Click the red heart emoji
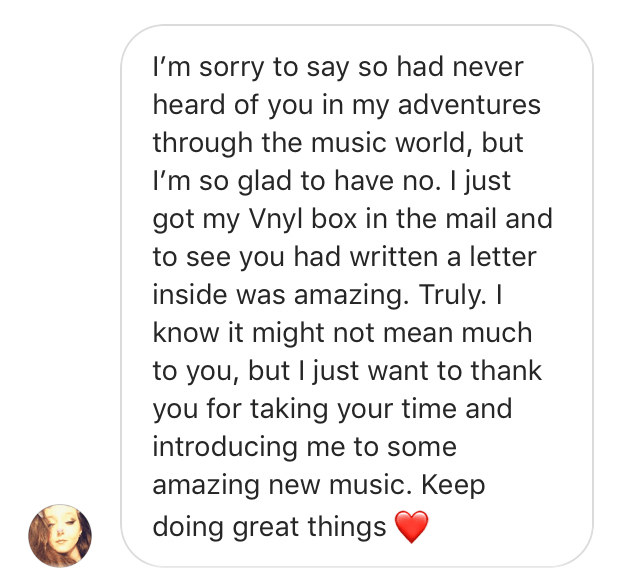Image resolution: width=637 pixels, height=577 pixels. coord(411,525)
